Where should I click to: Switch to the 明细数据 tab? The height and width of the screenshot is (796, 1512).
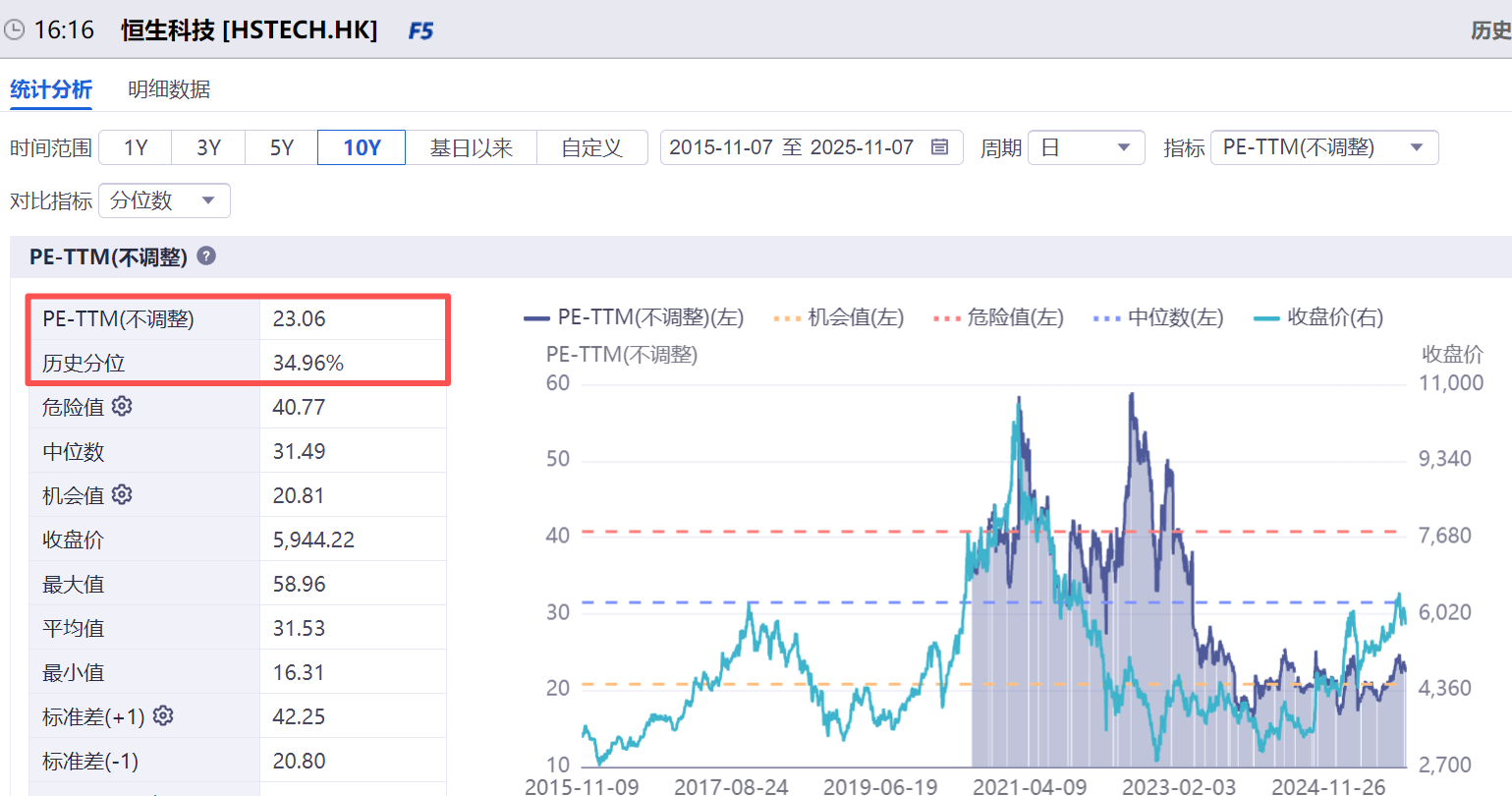pos(169,89)
